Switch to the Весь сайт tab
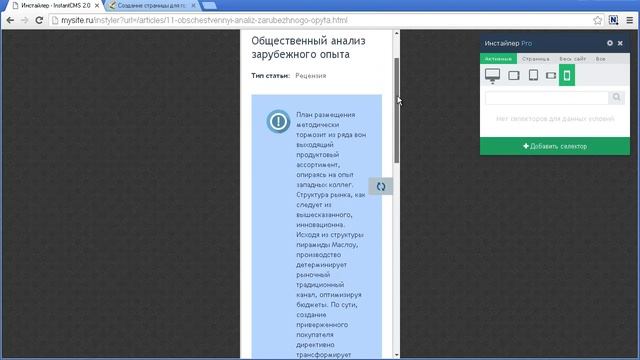Screen dimensions: 640x360 [572, 59]
